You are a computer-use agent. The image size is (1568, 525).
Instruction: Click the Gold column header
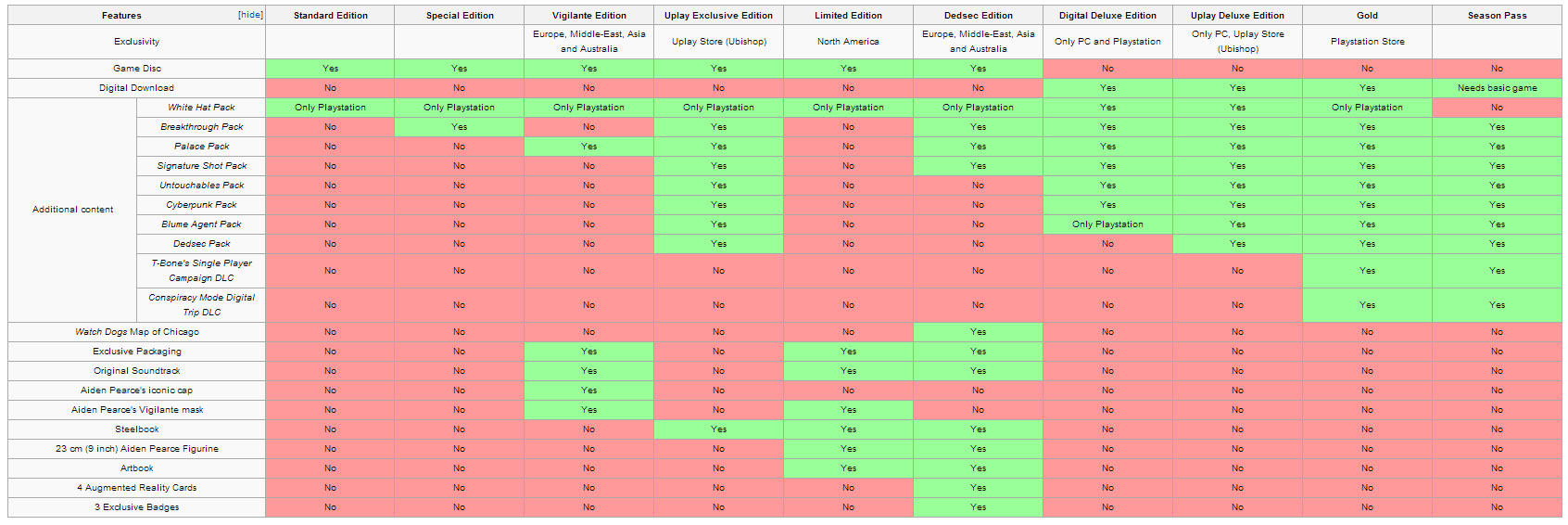pyautogui.click(x=1367, y=16)
